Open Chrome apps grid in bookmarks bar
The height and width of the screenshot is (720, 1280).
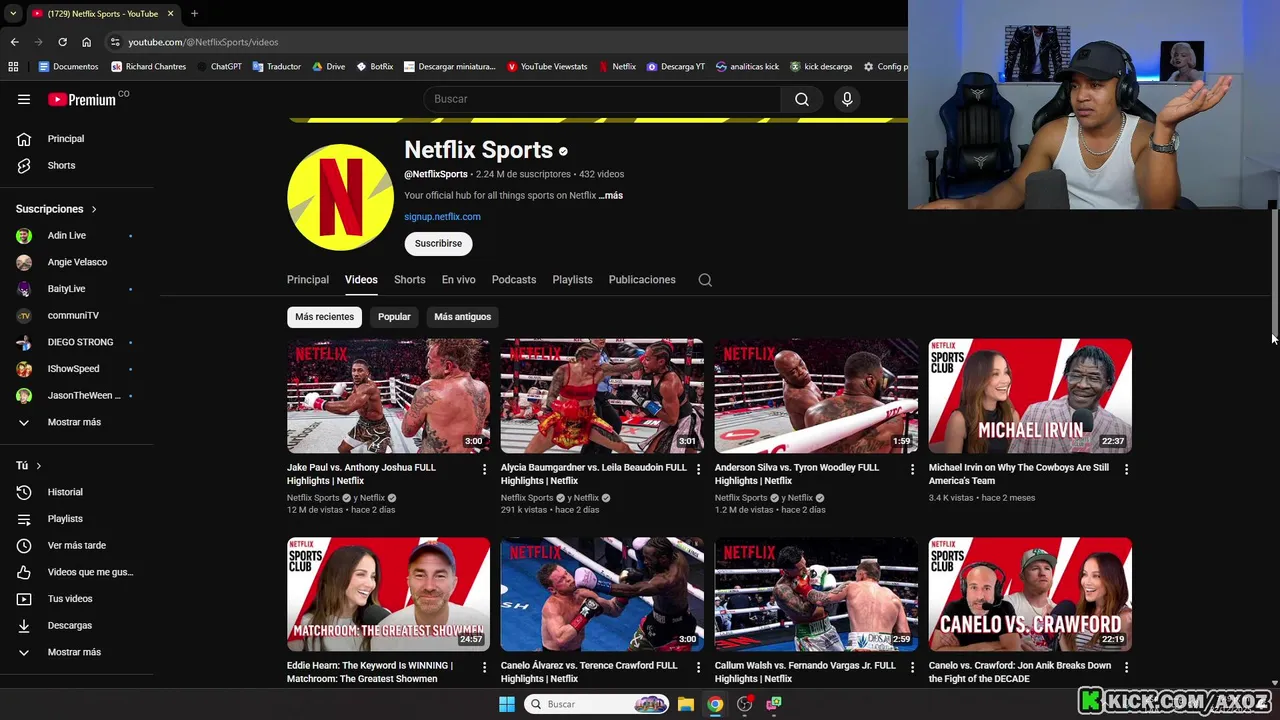point(13,67)
